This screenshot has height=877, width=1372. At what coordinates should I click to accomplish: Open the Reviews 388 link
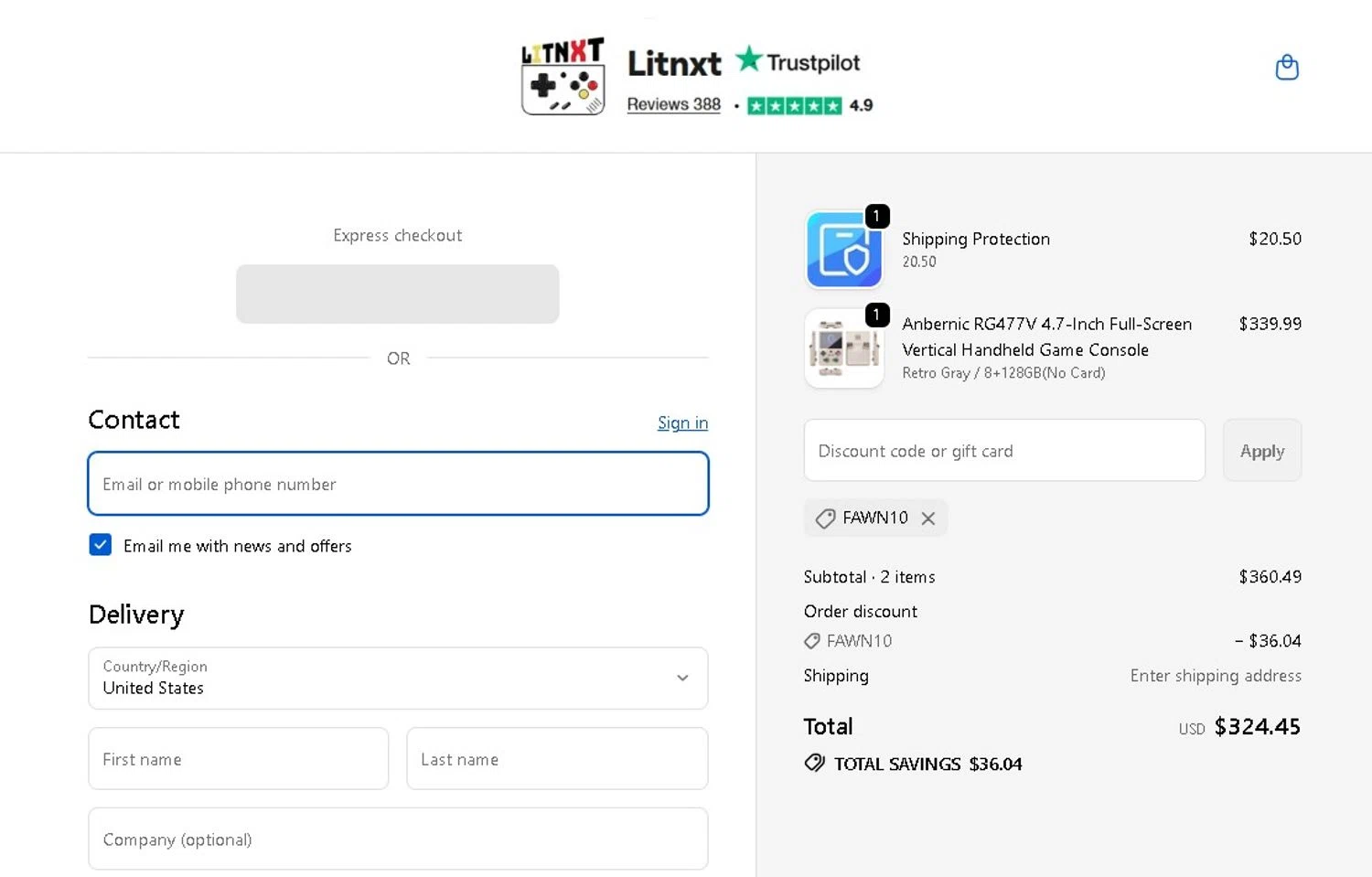point(673,104)
